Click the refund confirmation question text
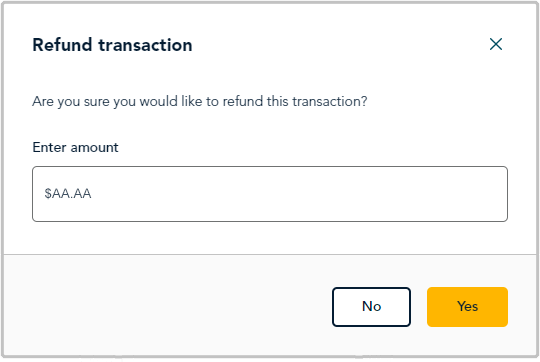540x362 pixels. [x=200, y=102]
